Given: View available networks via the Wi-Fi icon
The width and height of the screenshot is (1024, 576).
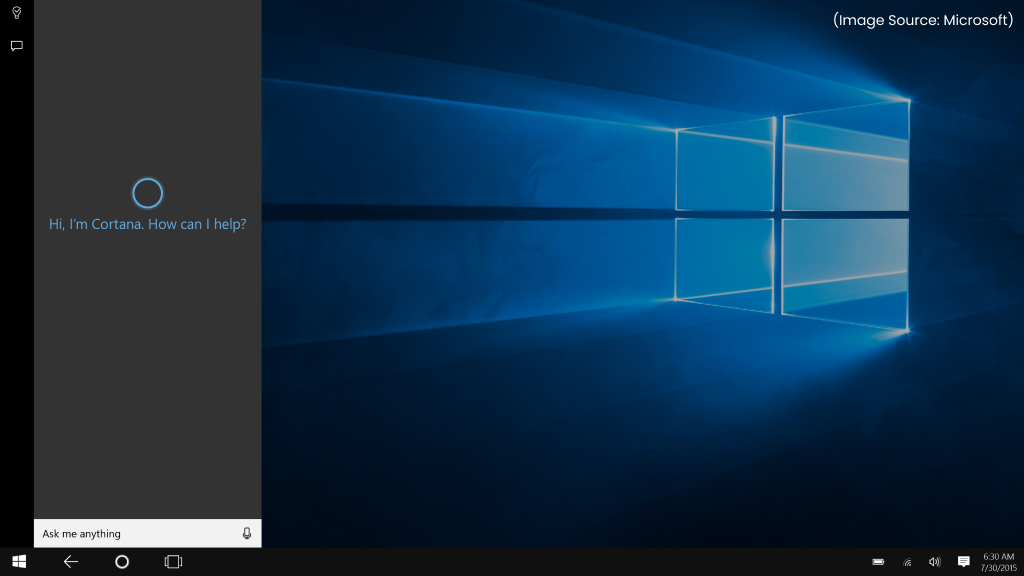Looking at the screenshot, I should [x=906, y=561].
